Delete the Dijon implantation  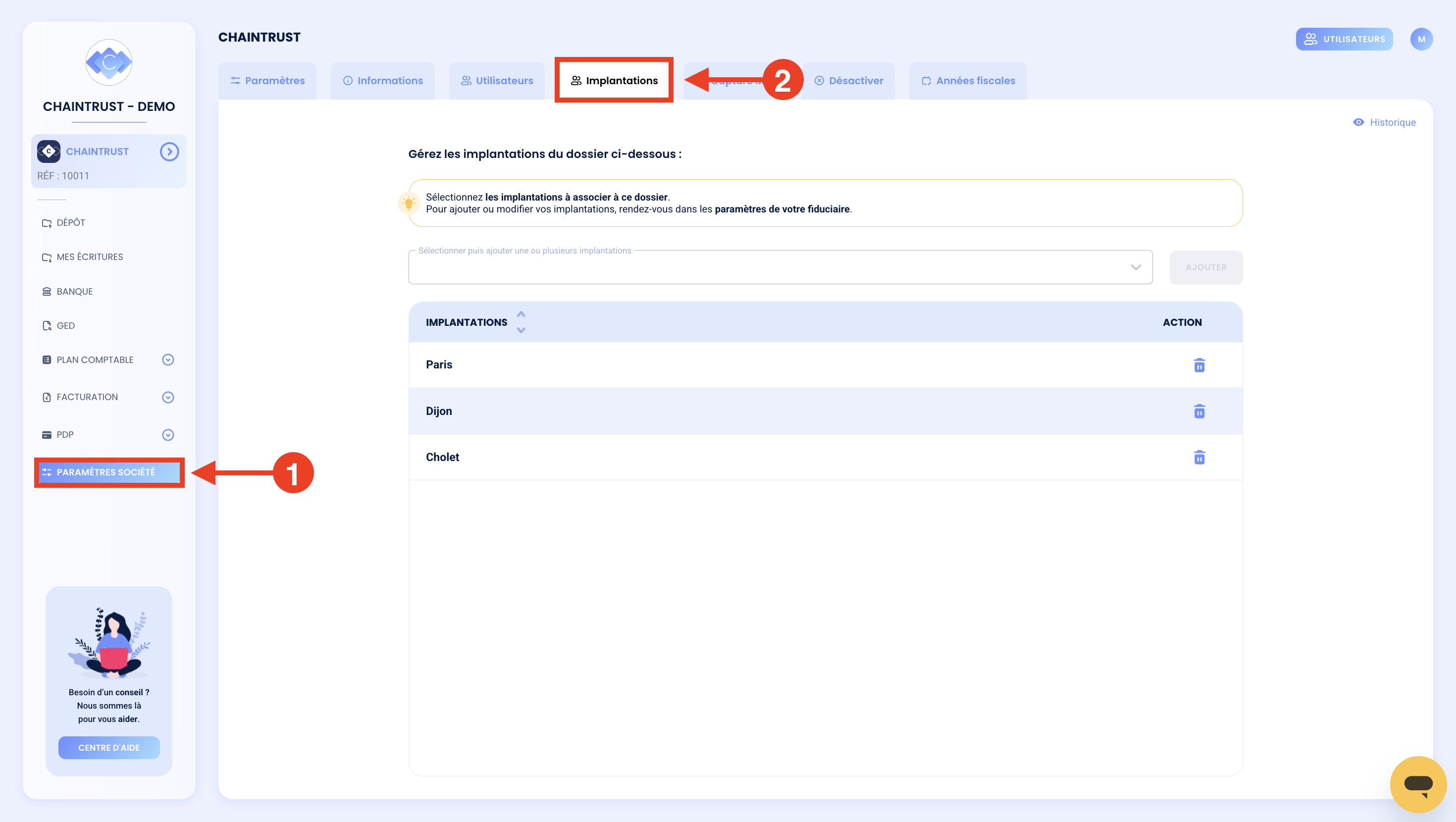pos(1199,411)
